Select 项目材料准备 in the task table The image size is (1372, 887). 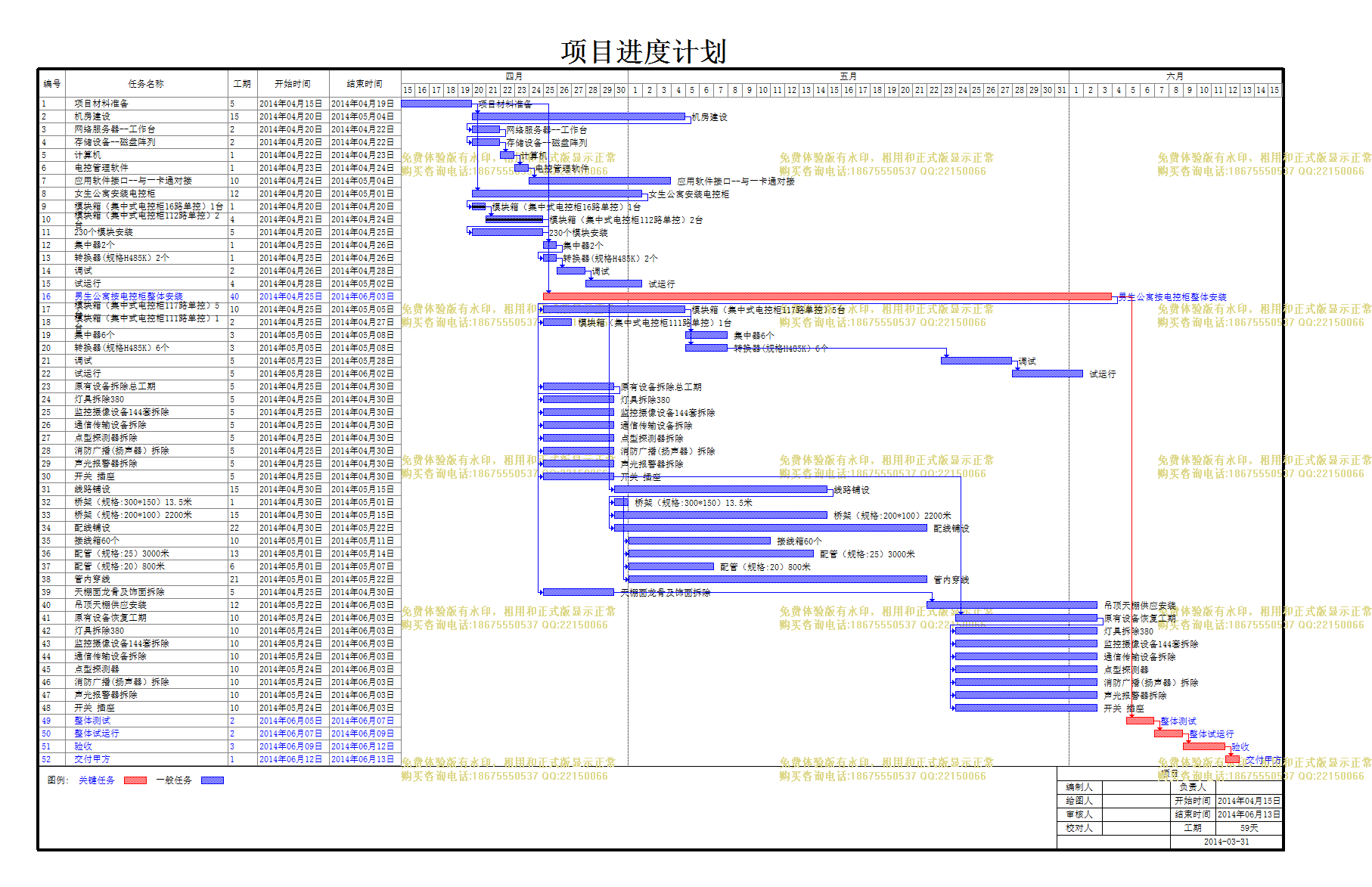point(101,104)
